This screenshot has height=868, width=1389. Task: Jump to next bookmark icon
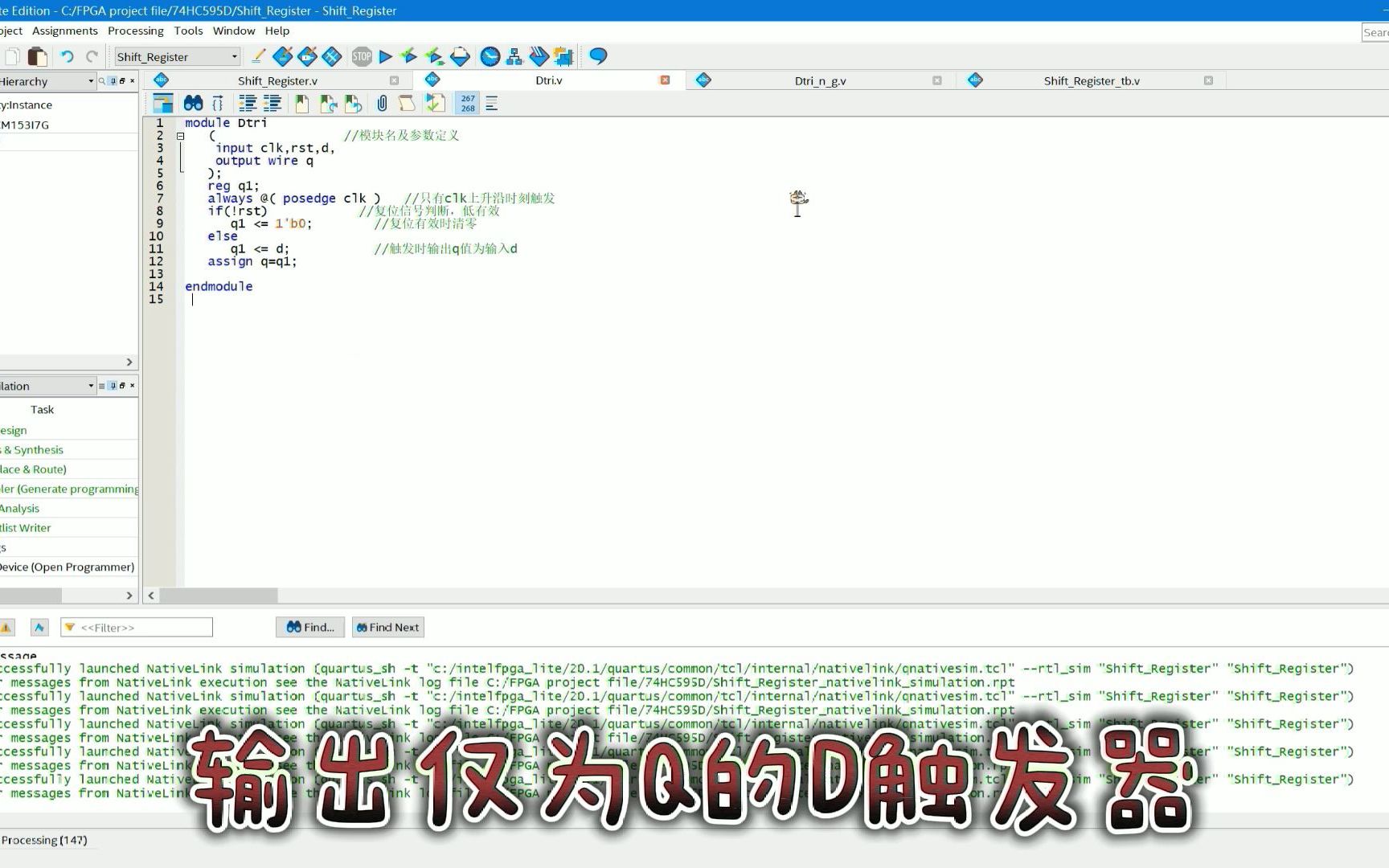coord(327,103)
